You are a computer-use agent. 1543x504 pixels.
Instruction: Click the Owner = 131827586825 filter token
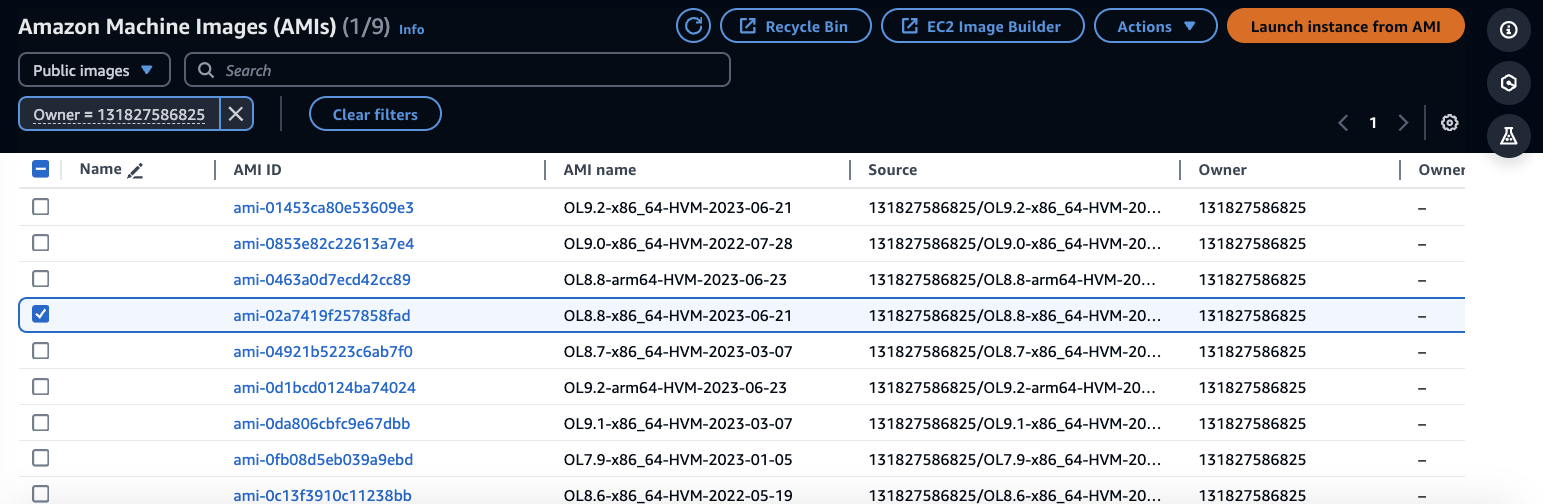click(119, 114)
